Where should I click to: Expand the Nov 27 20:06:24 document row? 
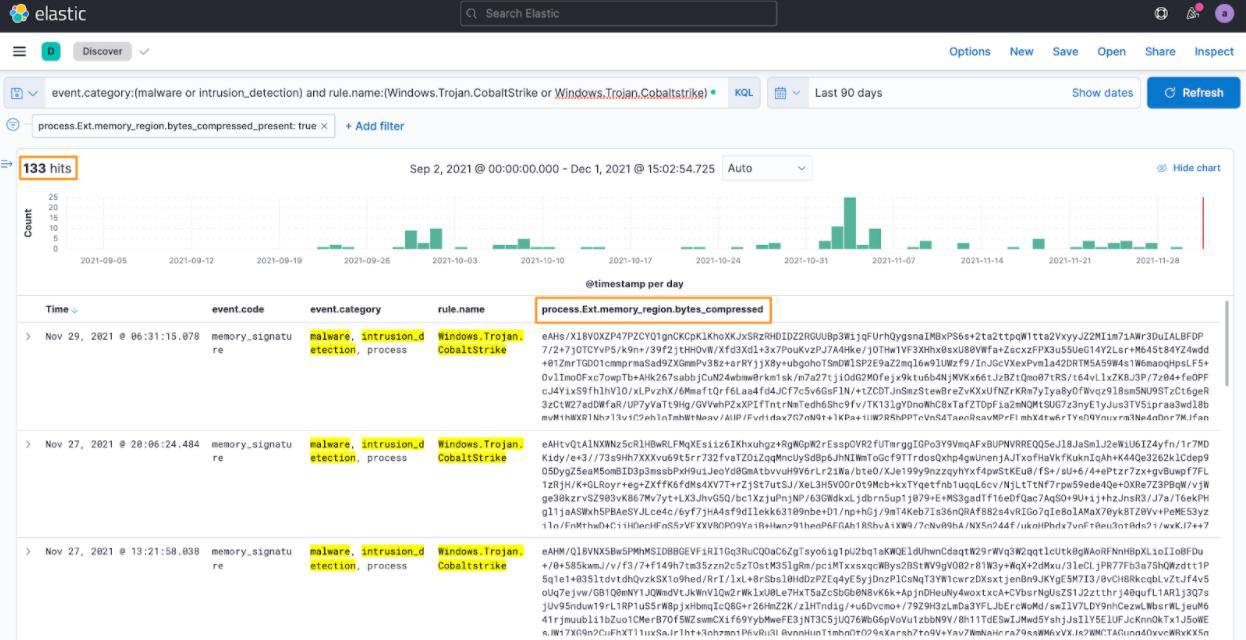point(28,444)
